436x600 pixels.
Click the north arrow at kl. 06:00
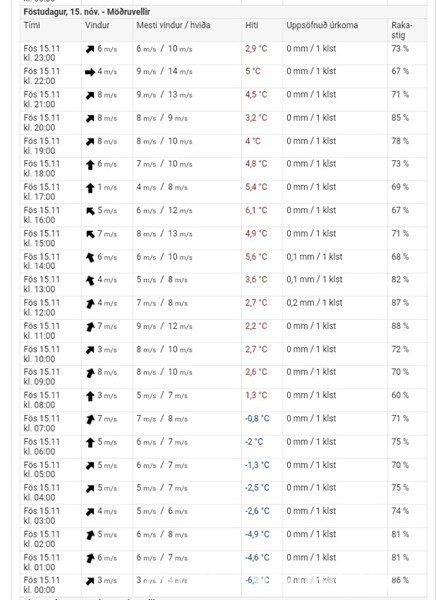tap(90, 443)
